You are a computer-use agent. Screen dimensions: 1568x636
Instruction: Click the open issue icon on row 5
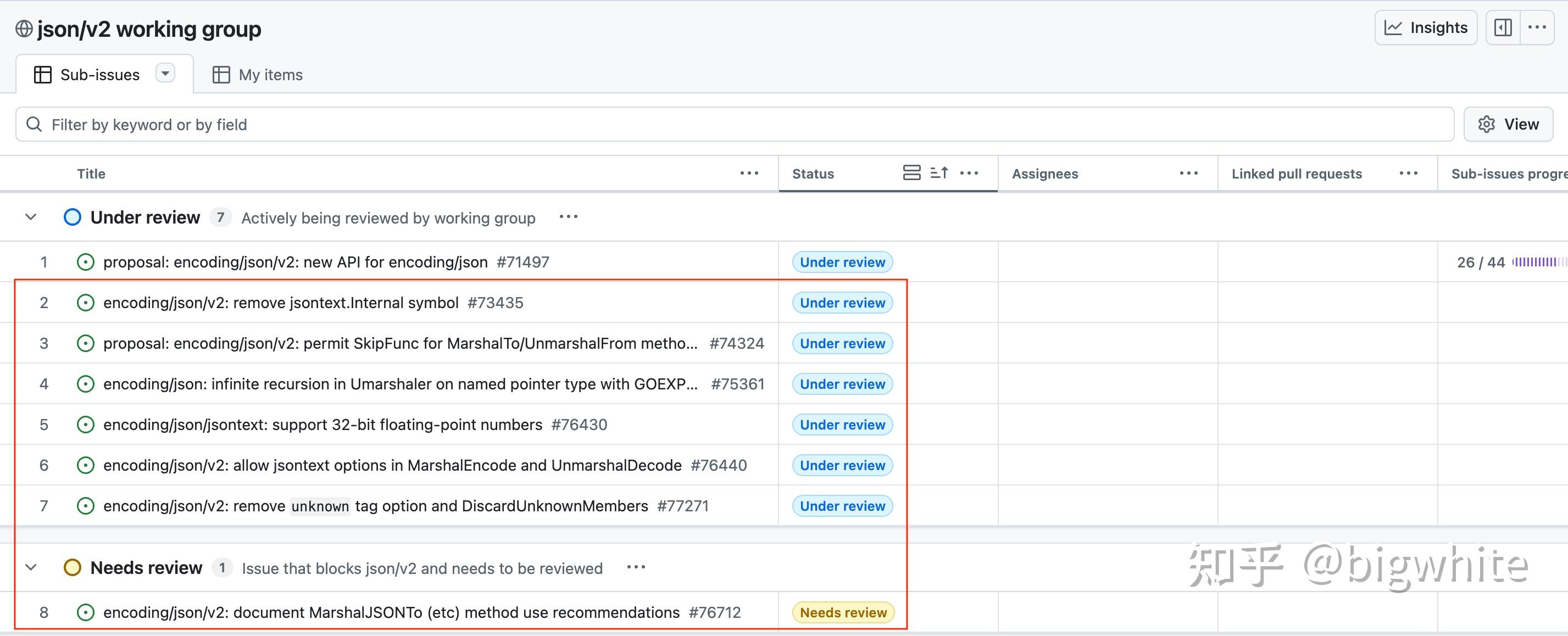tap(86, 424)
